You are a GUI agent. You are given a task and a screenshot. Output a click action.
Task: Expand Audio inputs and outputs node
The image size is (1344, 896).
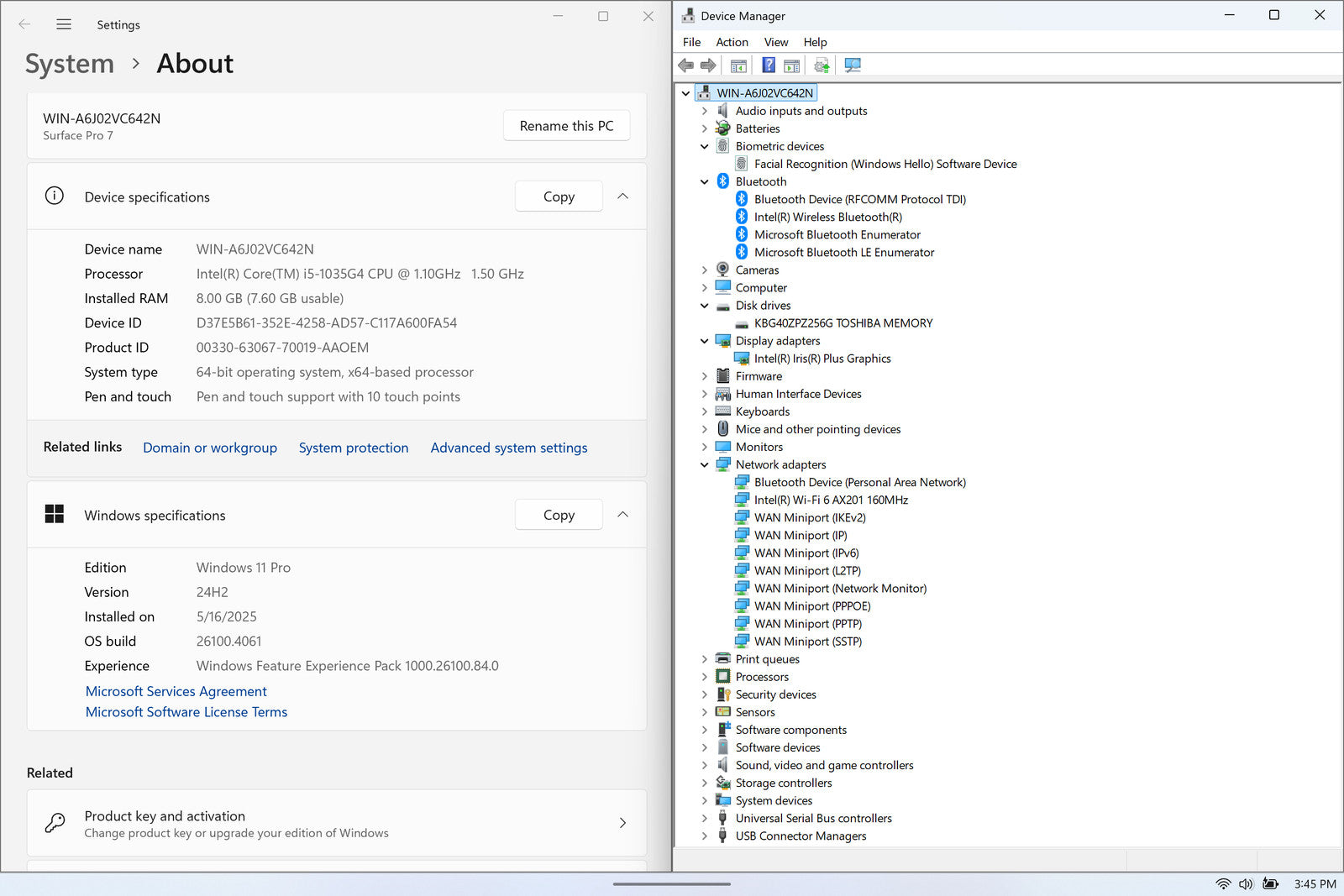pos(705,111)
